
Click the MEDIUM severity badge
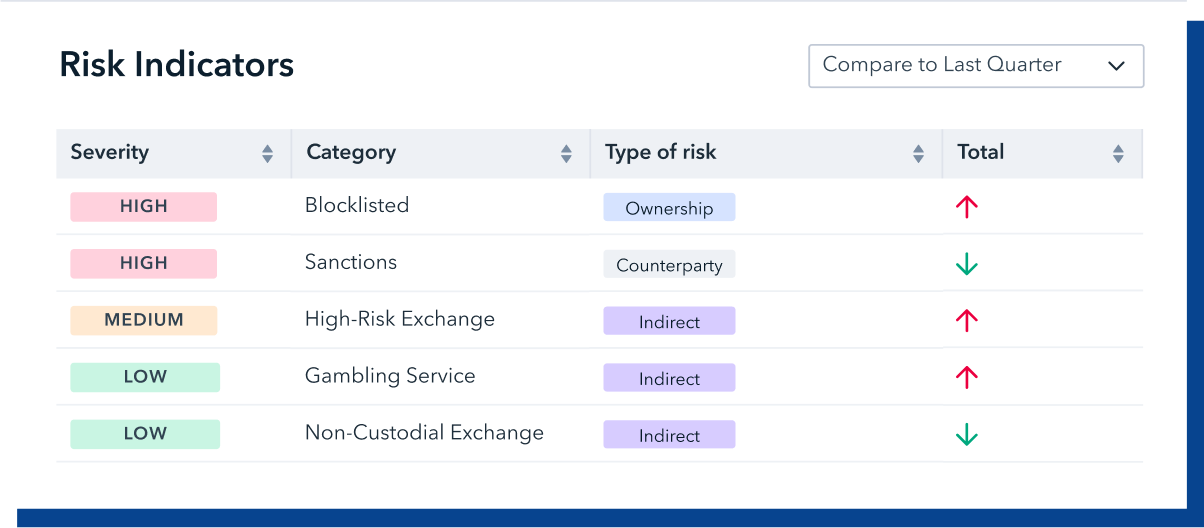click(144, 321)
